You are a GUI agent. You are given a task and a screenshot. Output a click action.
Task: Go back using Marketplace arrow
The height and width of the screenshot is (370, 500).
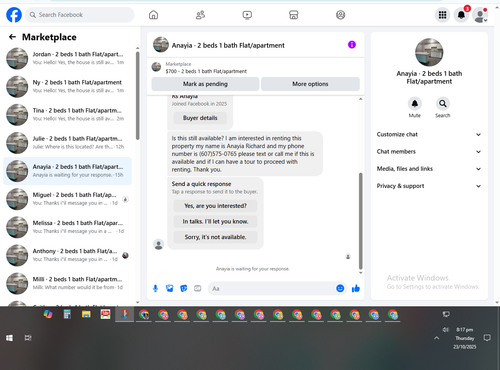tap(12, 37)
